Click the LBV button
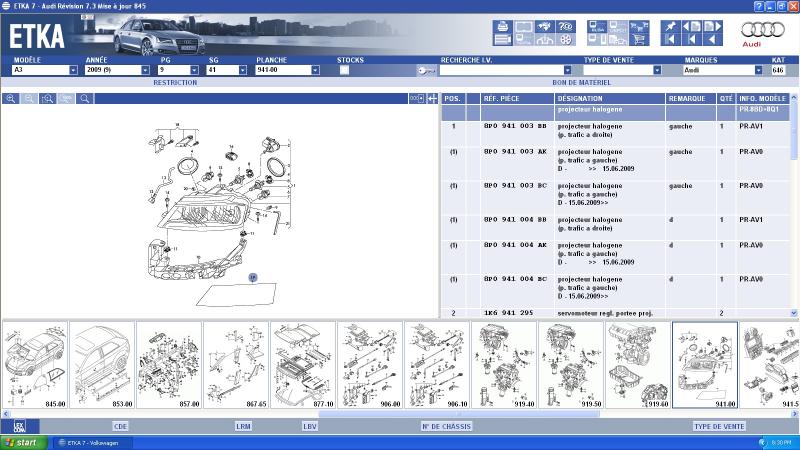The height and width of the screenshot is (450, 800). 310,427
